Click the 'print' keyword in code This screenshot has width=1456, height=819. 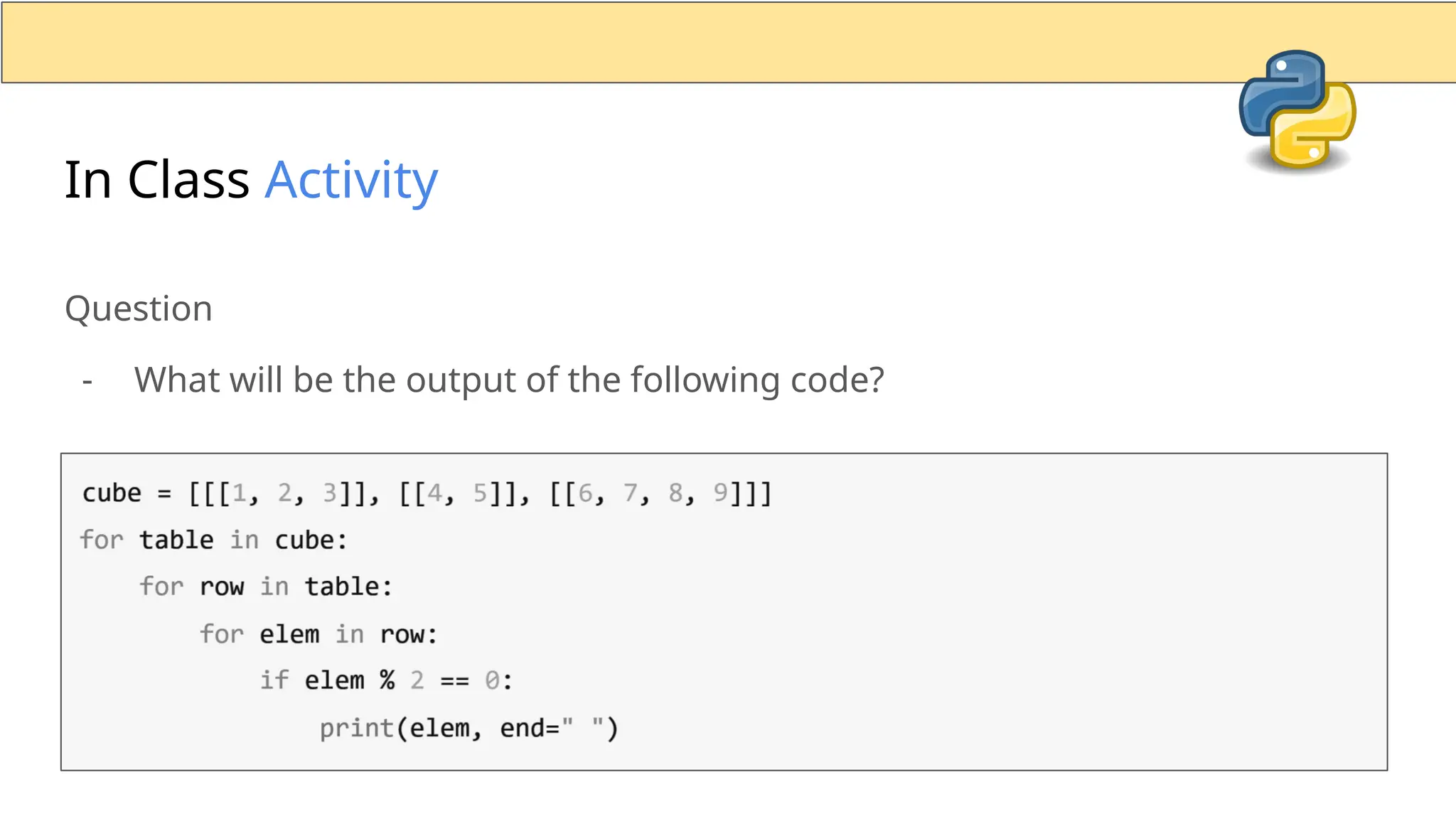pyautogui.click(x=356, y=729)
